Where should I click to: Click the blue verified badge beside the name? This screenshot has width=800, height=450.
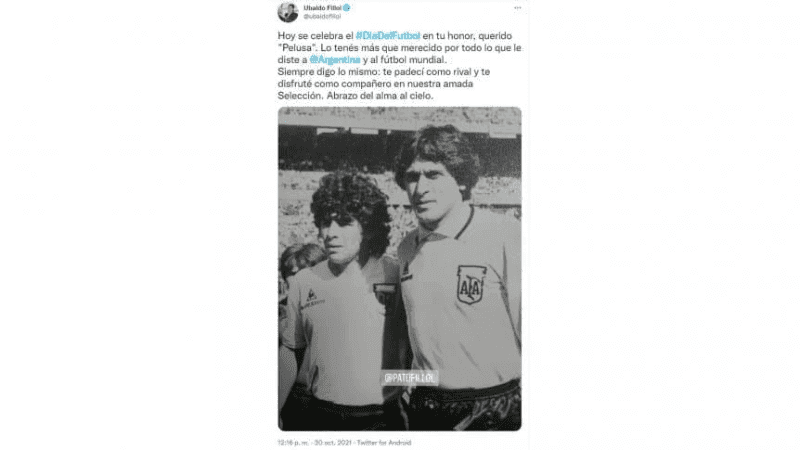click(x=346, y=8)
